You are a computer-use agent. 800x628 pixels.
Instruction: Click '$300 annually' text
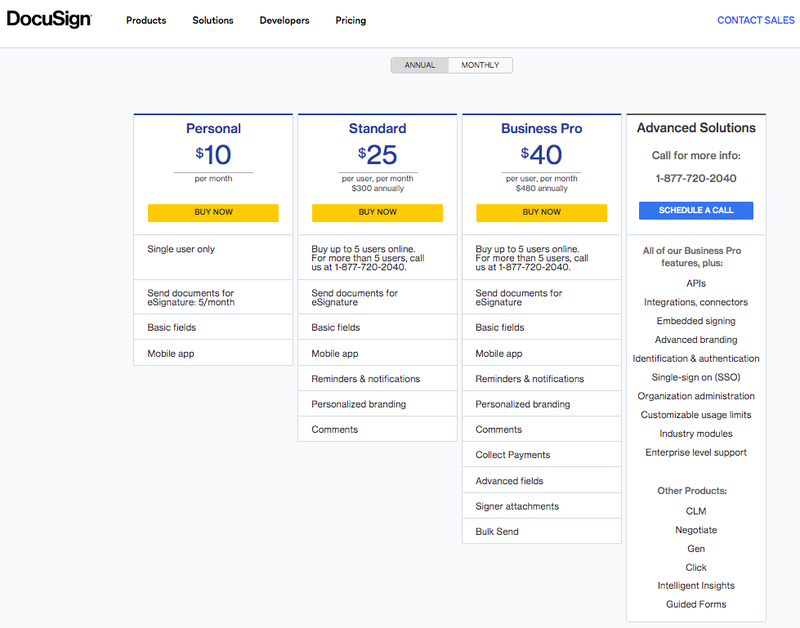point(378,188)
